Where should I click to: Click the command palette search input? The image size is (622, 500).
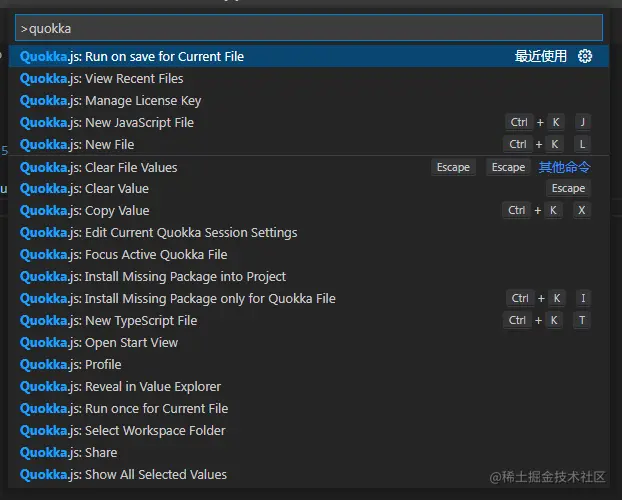click(309, 28)
